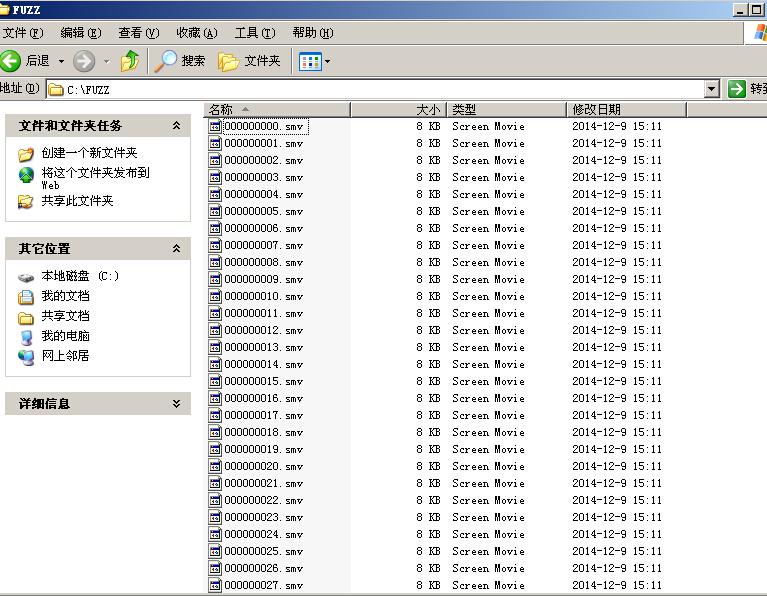The height and width of the screenshot is (596, 767).
Task: Click the file icon of 000000003.smv
Action: coord(215,177)
